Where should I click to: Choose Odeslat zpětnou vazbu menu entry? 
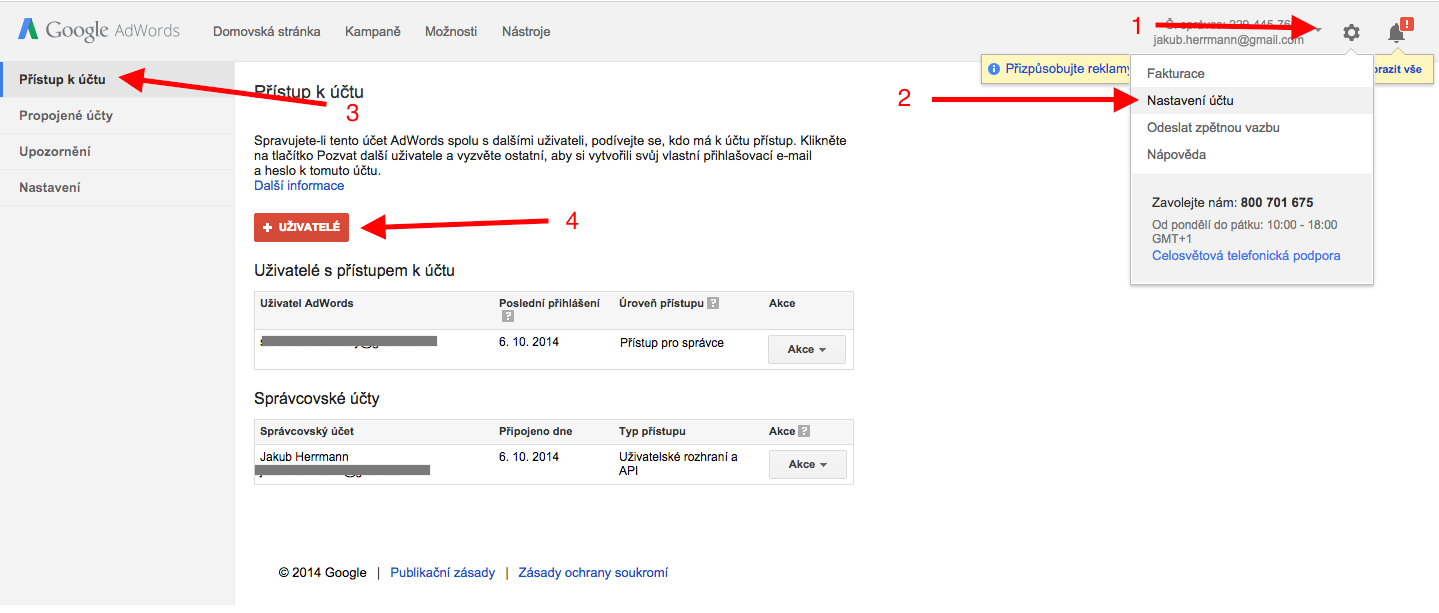[x=1252, y=127]
